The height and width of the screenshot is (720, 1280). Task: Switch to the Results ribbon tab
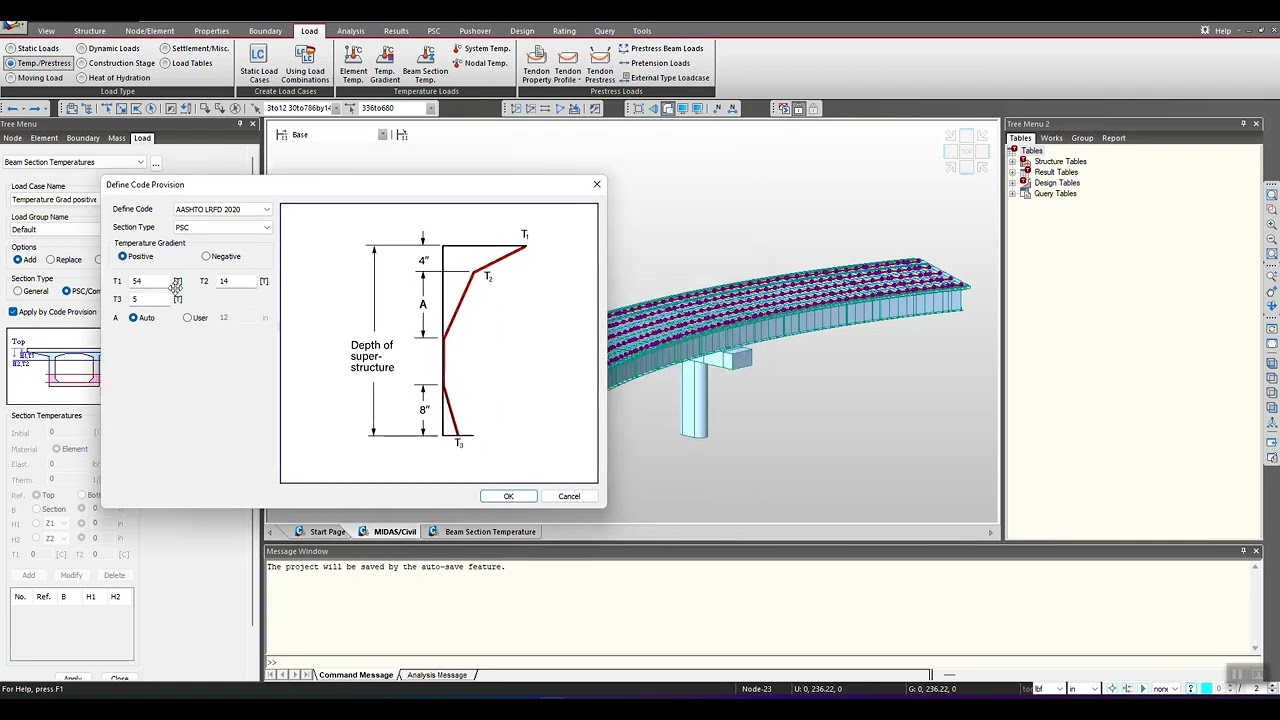396,31
